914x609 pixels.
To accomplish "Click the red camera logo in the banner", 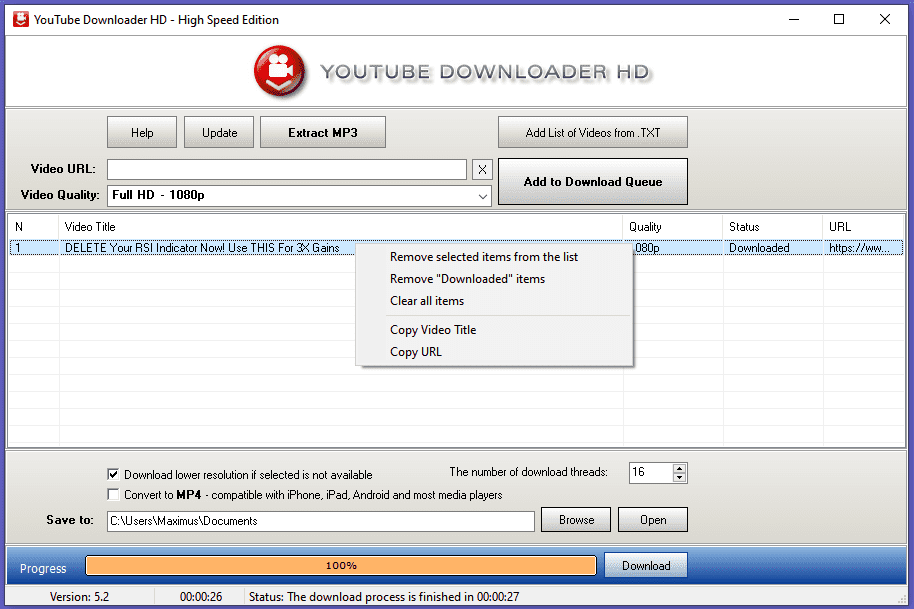I will pyautogui.click(x=280, y=72).
